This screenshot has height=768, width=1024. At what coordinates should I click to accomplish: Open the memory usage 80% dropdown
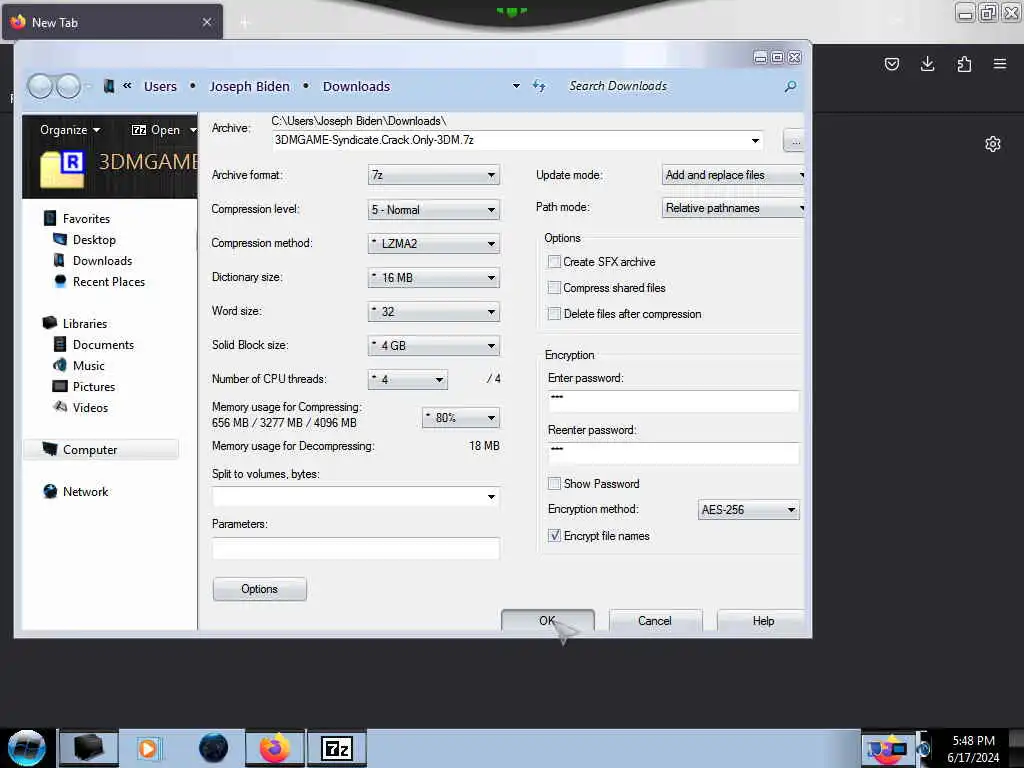460,417
